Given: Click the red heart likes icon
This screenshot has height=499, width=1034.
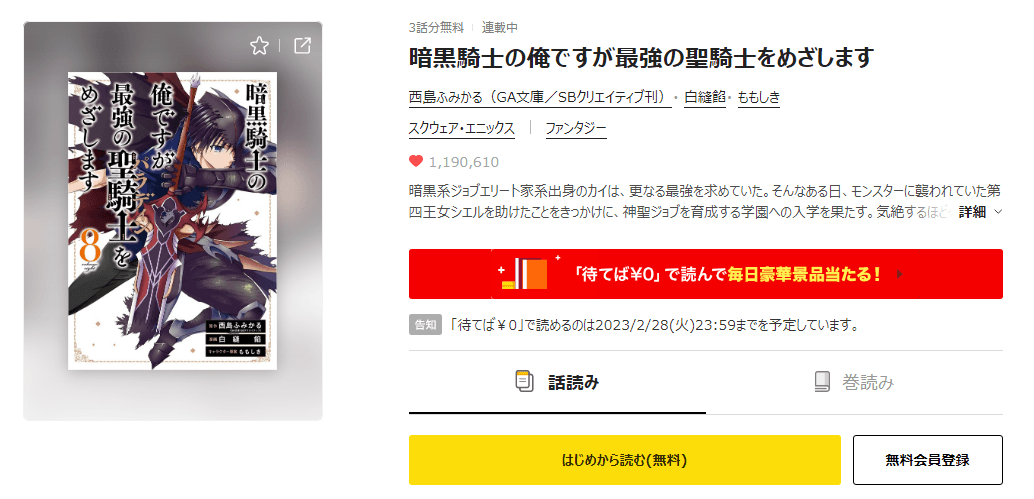Looking at the screenshot, I should [416, 161].
